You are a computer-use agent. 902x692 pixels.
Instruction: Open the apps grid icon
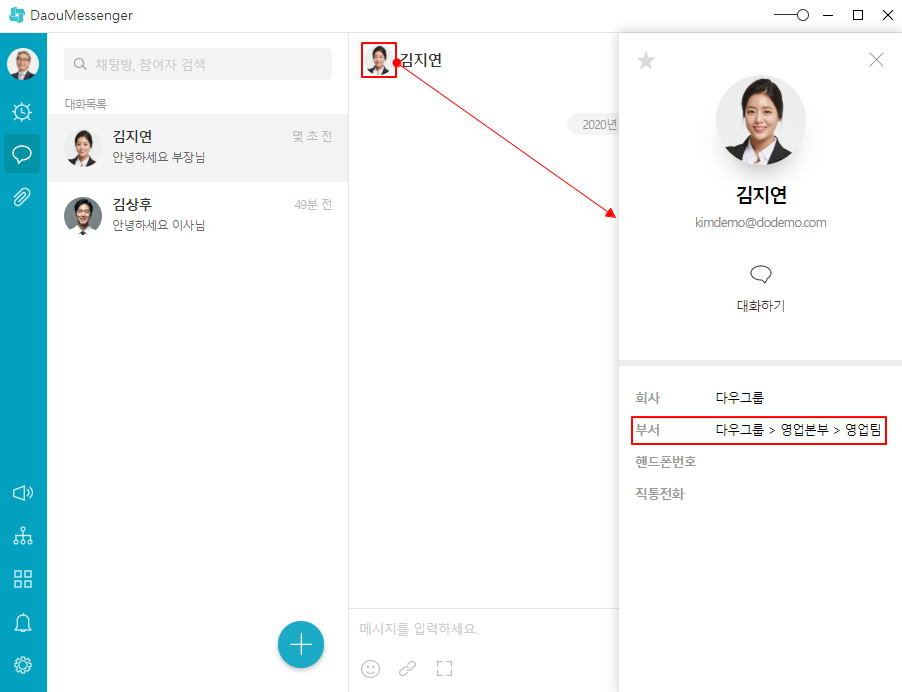[22, 579]
